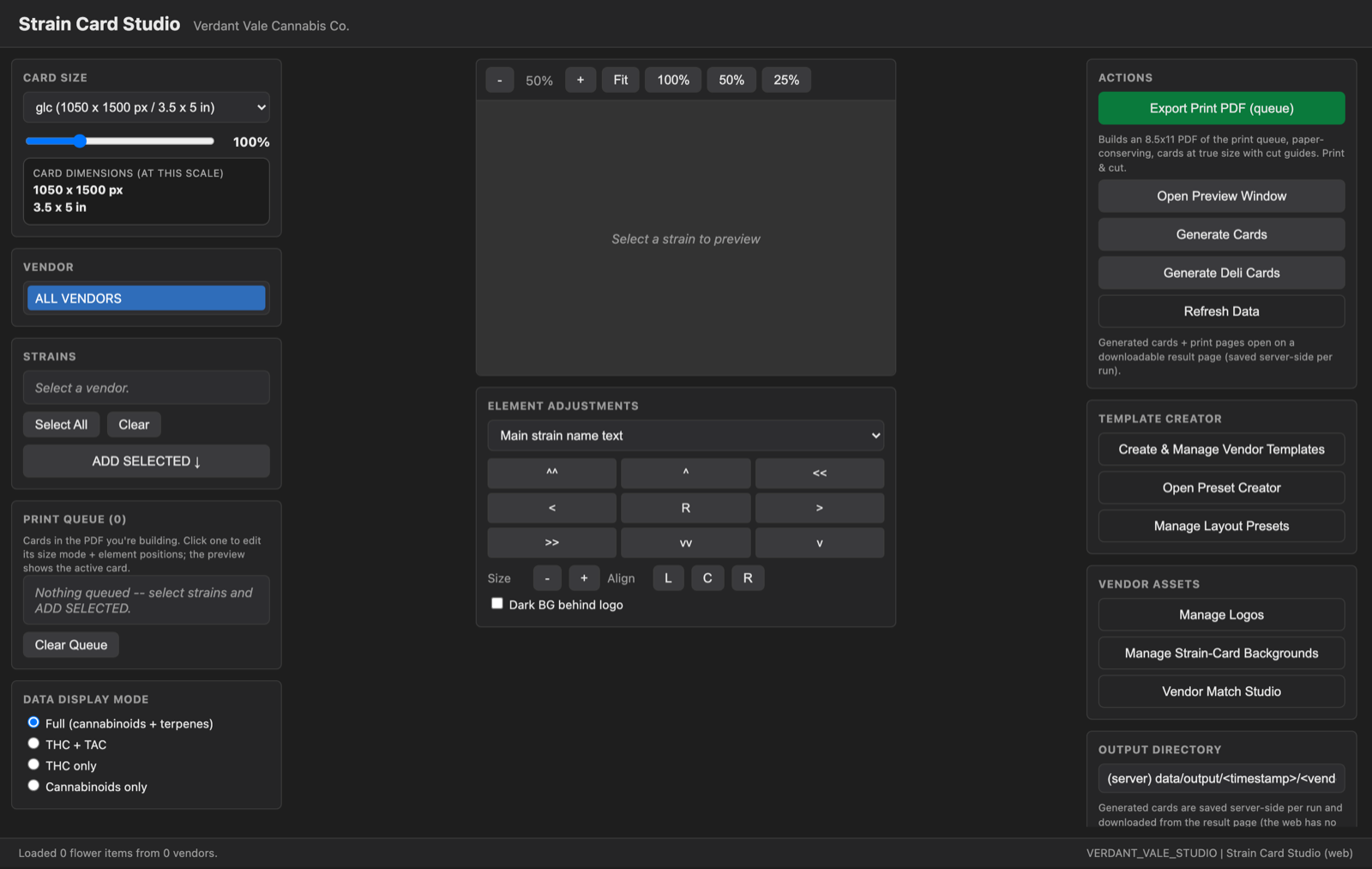Viewport: 1372px width, 869px height.
Task: Open the Main strain name text element dropdown
Action: (x=686, y=436)
